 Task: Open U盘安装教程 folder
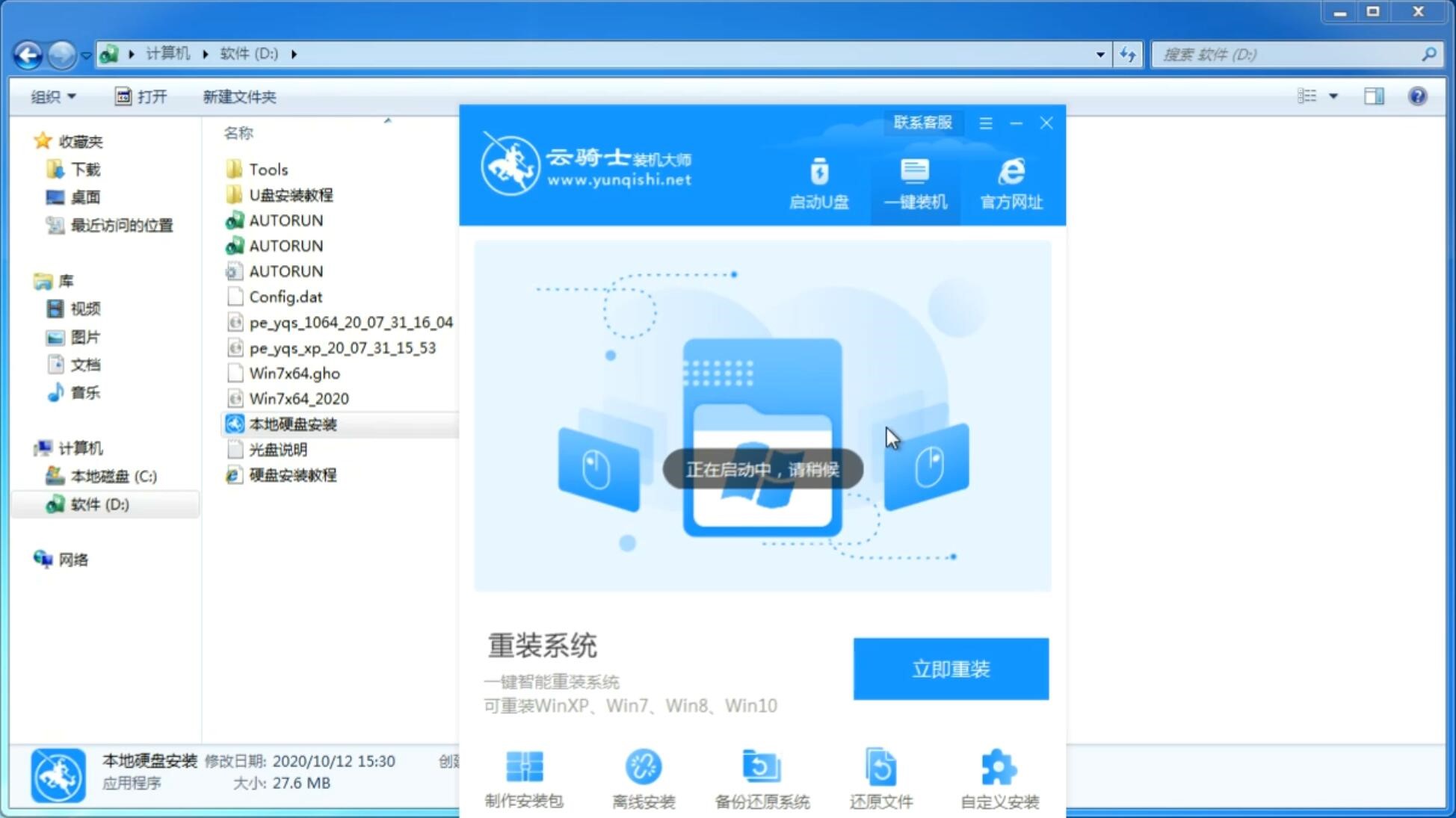pyautogui.click(x=290, y=195)
